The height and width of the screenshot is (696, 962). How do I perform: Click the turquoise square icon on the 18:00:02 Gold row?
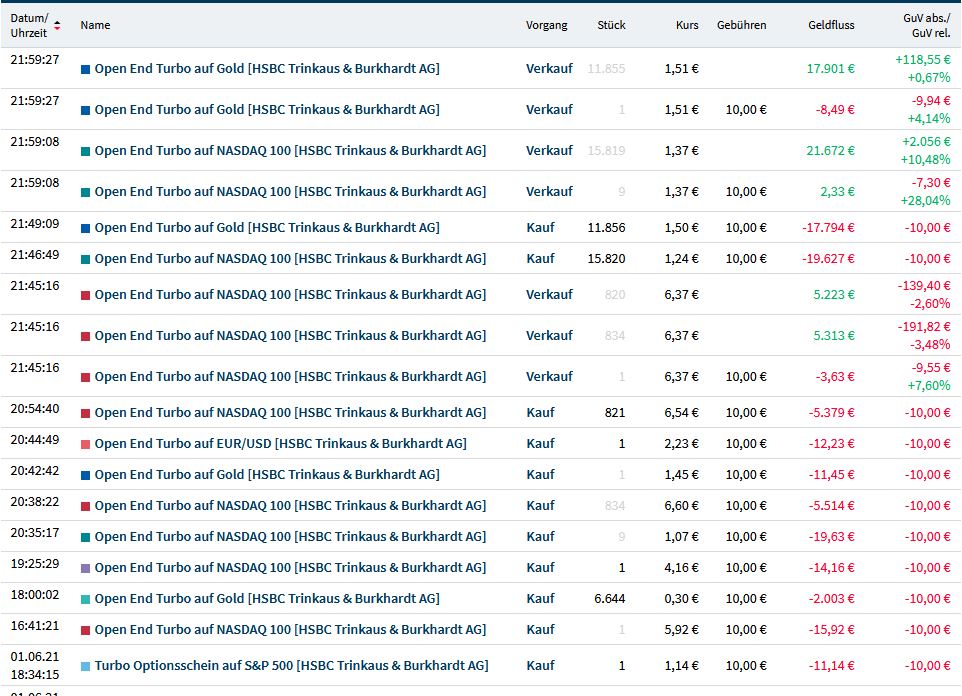85,599
